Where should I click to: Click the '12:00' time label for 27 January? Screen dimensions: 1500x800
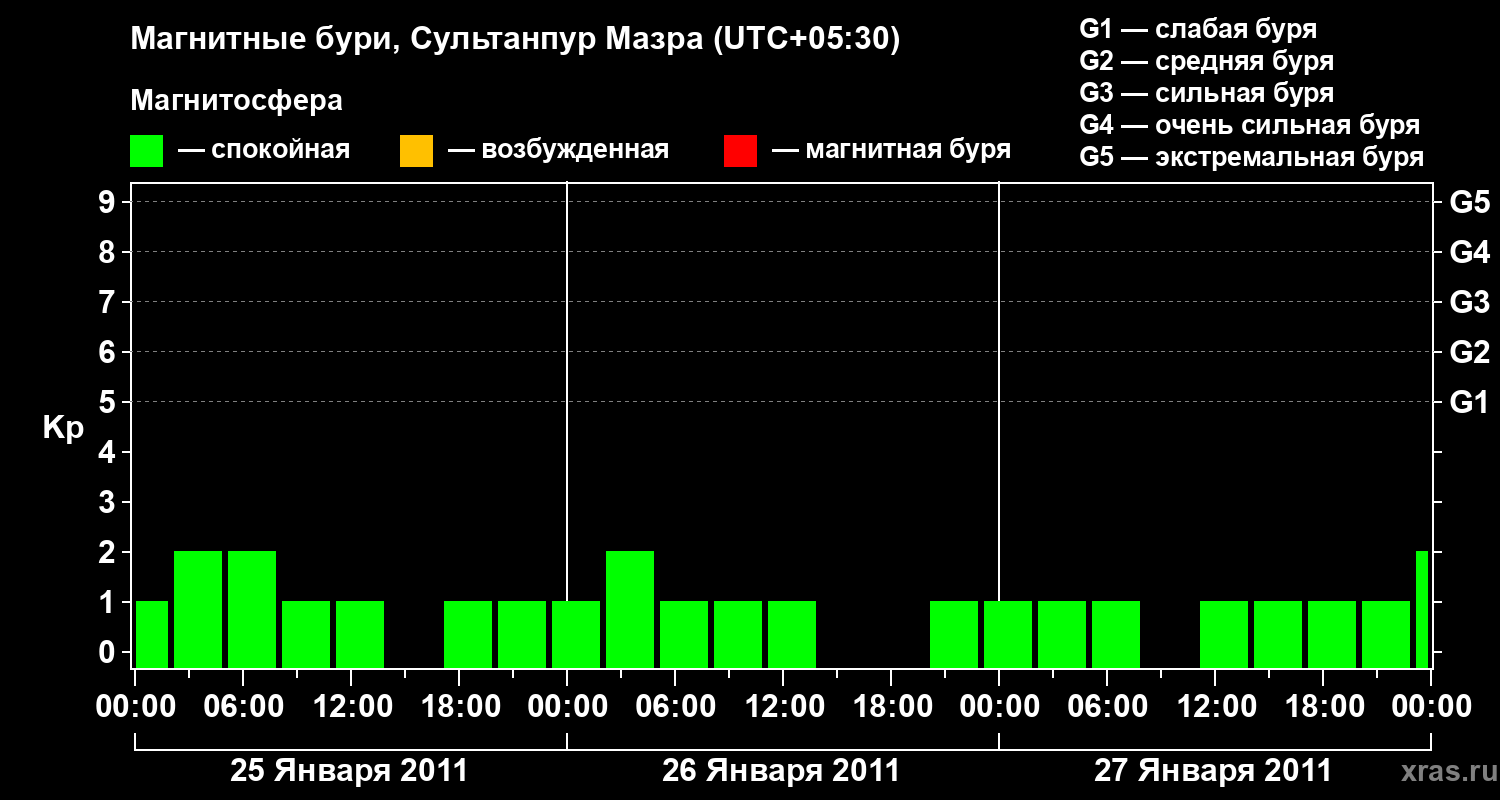pyautogui.click(x=1215, y=706)
